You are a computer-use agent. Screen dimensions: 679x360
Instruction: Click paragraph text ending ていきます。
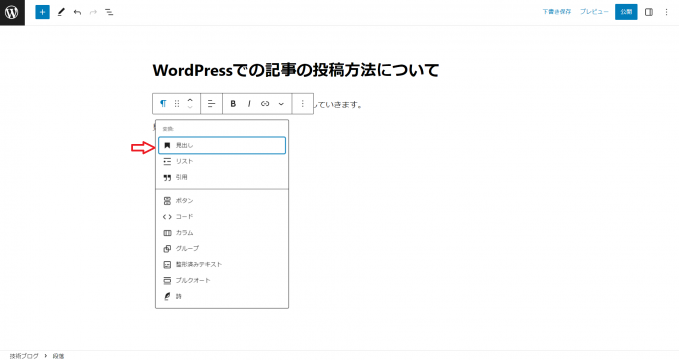pyautogui.click(x=338, y=104)
